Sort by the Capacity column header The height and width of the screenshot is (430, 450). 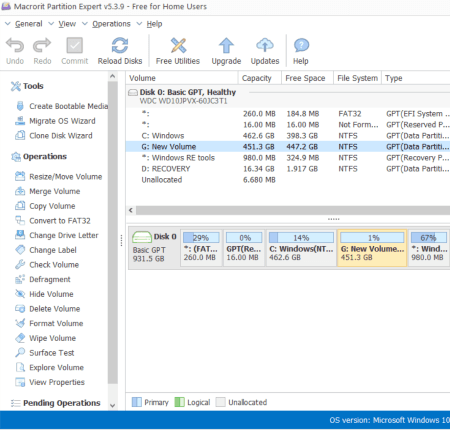260,78
